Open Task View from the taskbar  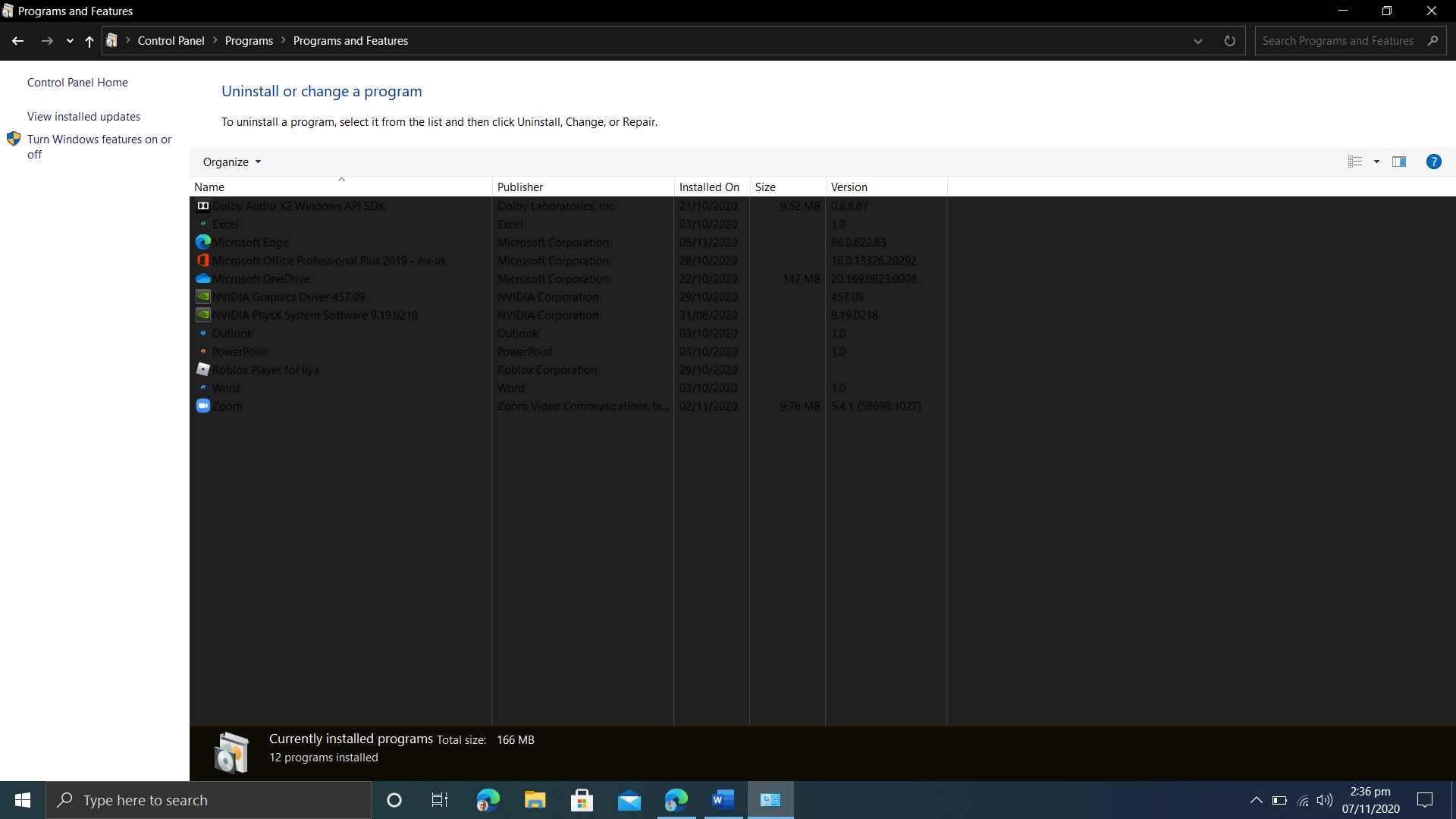pos(439,800)
